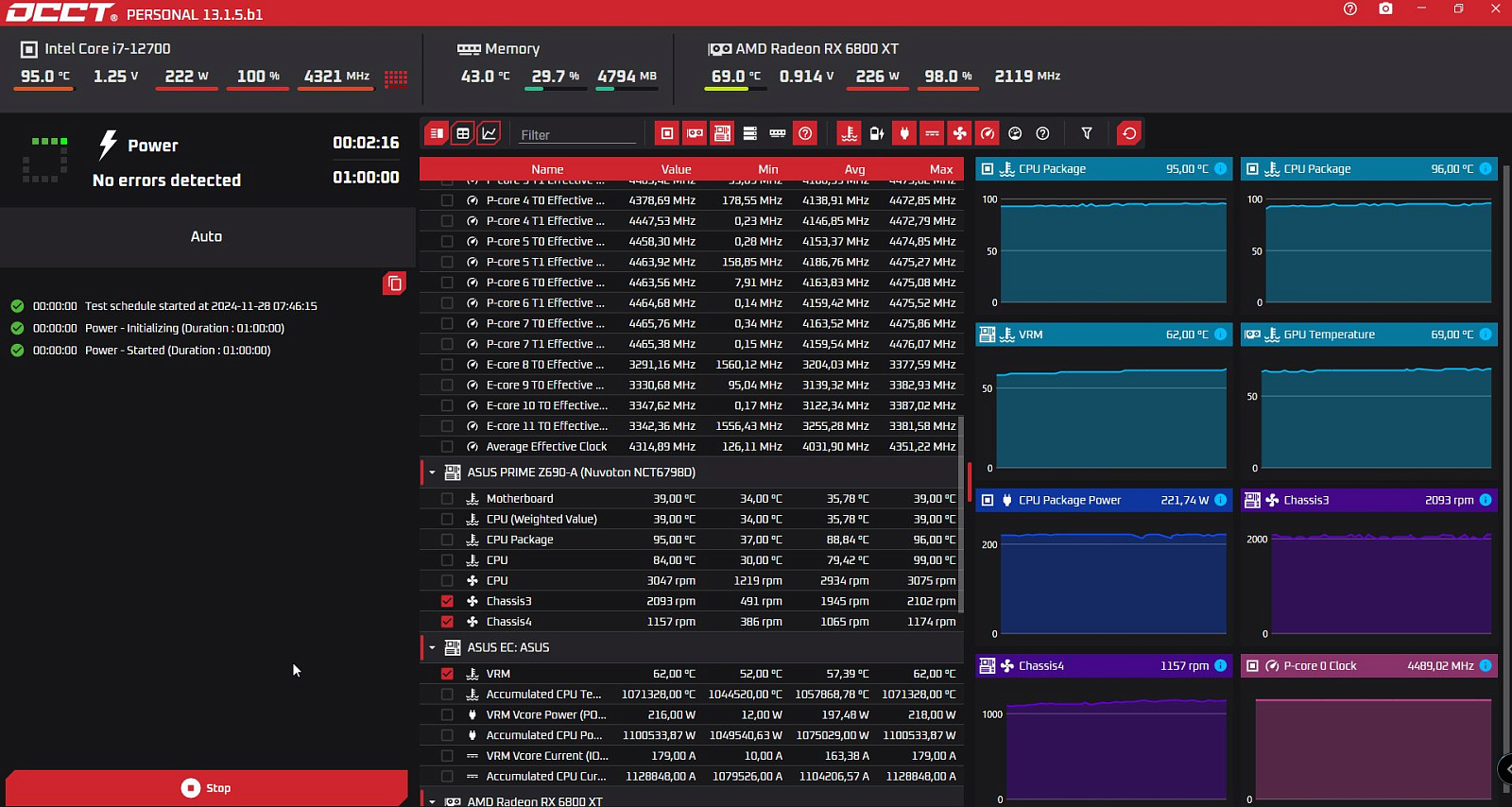Uncheck the VRM temperature checkbox

pyautogui.click(x=447, y=674)
